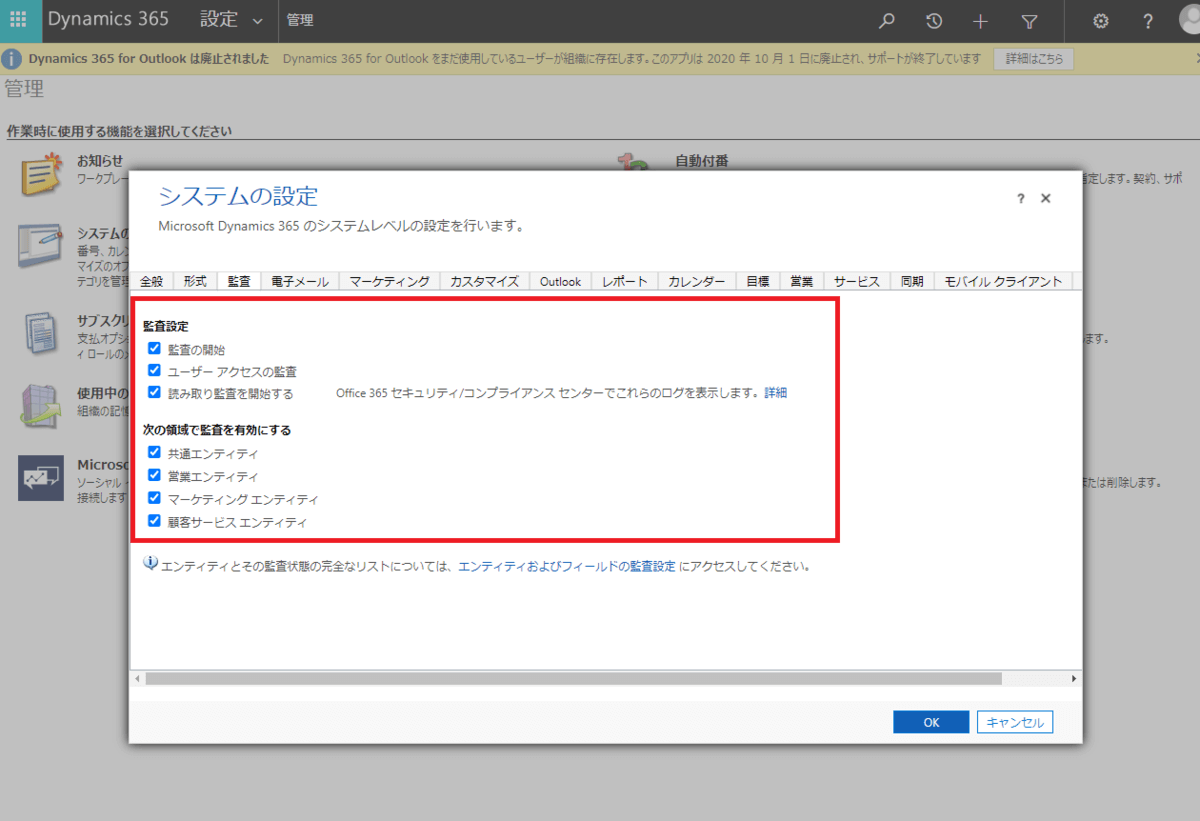
Task: Open the 詳細 link after Office 365 text
Action: (776, 393)
